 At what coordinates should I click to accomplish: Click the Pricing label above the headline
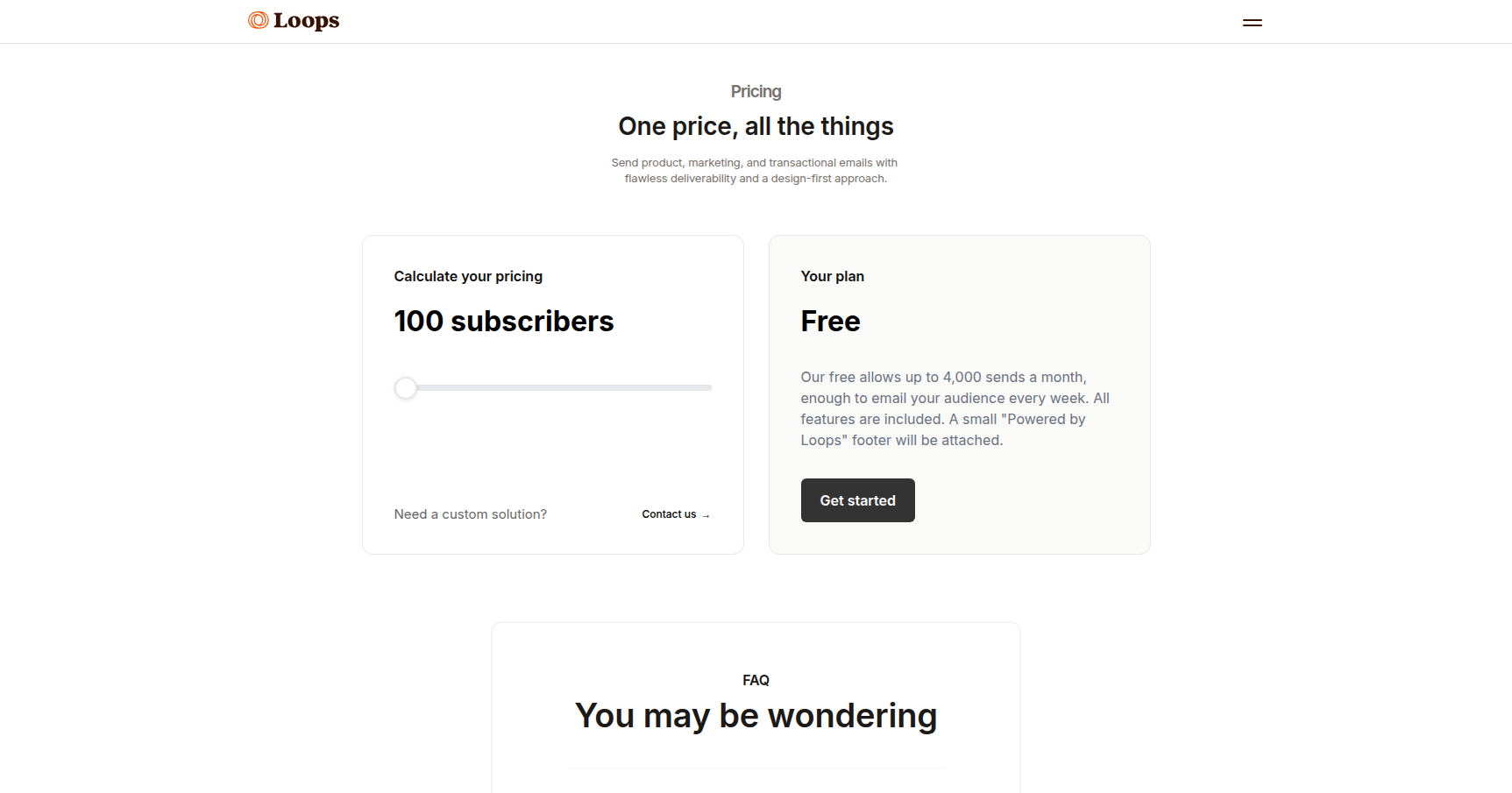(756, 91)
